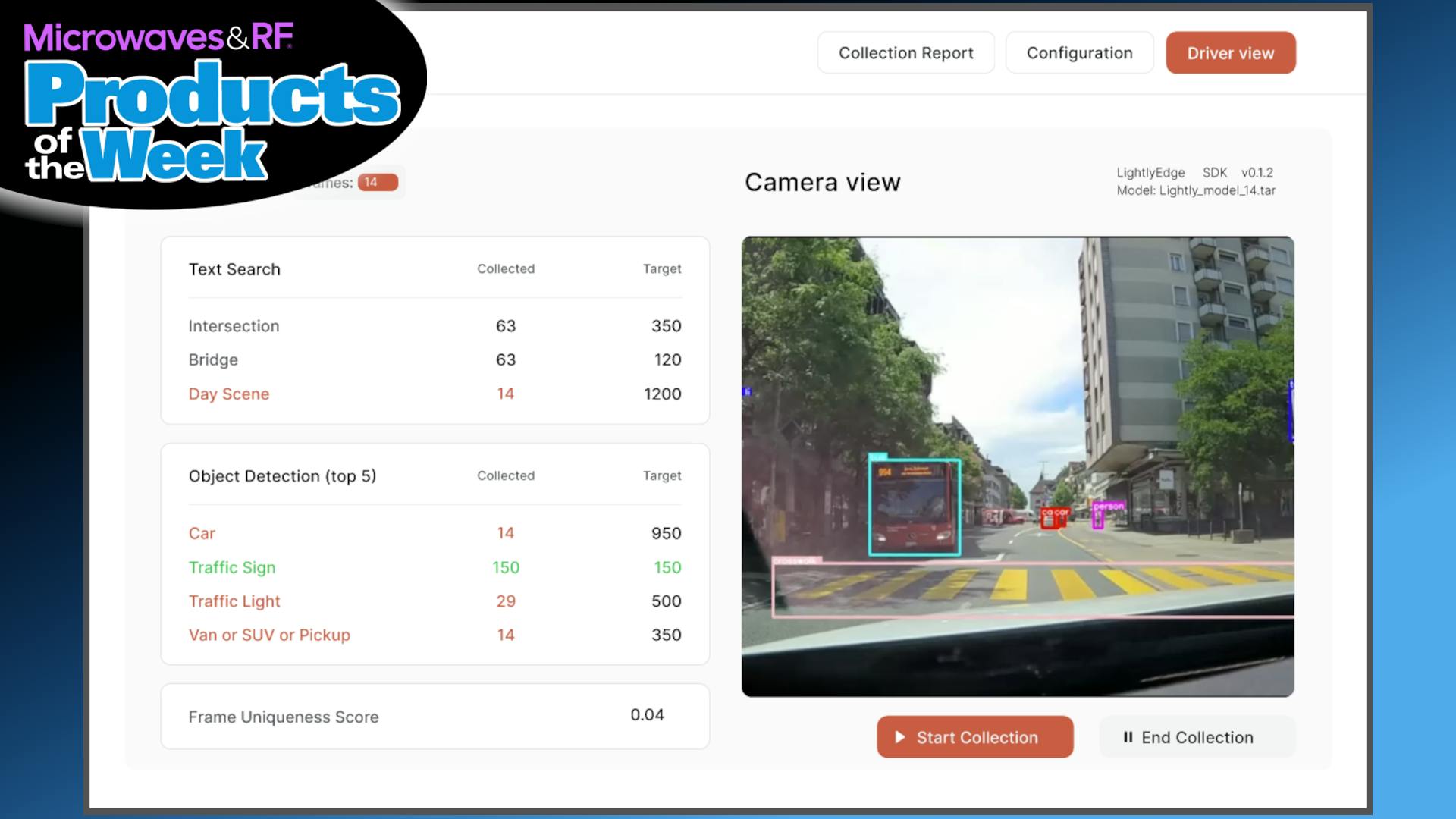This screenshot has height=819, width=1456.
Task: Click the red frames count badge 14
Action: (x=378, y=182)
